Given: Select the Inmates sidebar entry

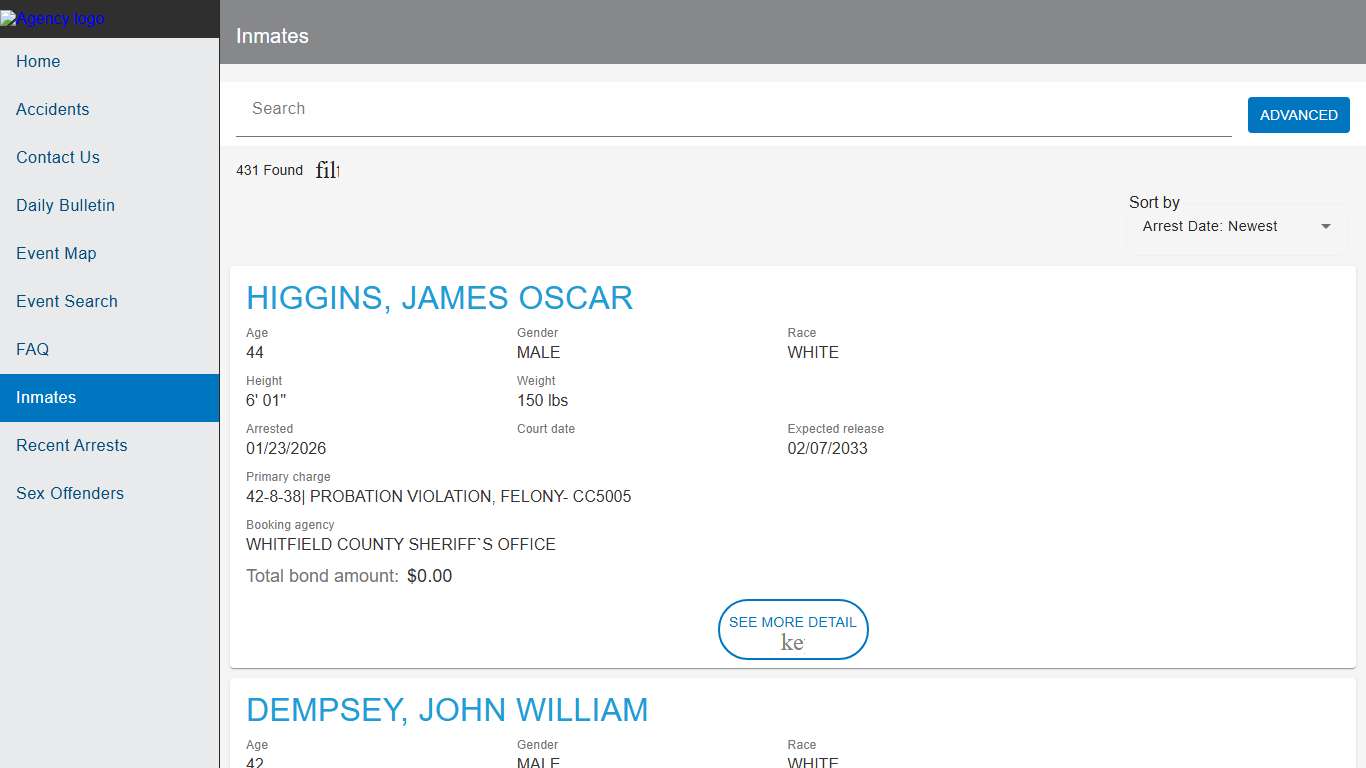Looking at the screenshot, I should click(x=46, y=397).
